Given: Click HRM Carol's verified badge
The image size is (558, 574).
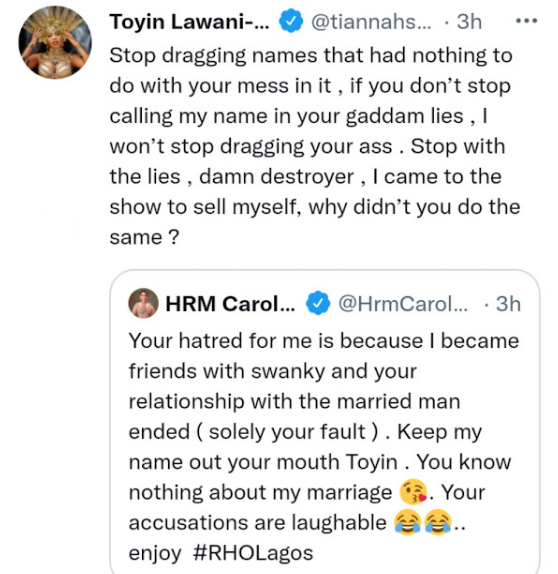Looking at the screenshot, I should (x=318, y=303).
